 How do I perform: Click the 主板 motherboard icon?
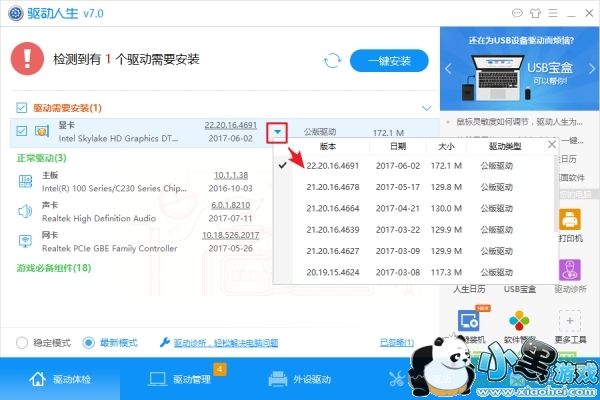(x=26, y=181)
